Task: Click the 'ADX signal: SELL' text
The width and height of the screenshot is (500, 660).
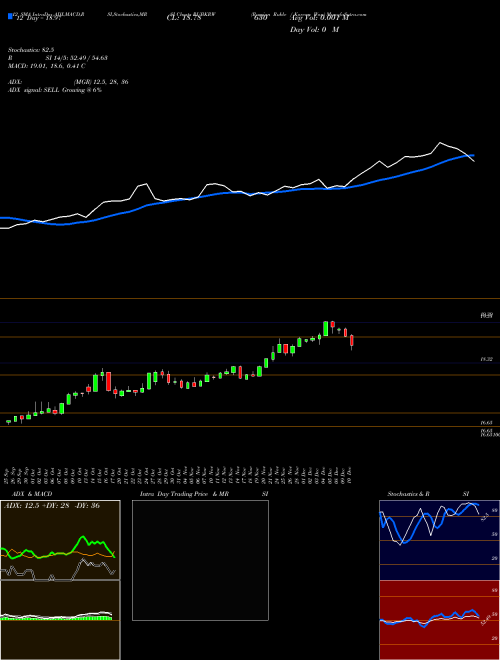Action: (34, 90)
